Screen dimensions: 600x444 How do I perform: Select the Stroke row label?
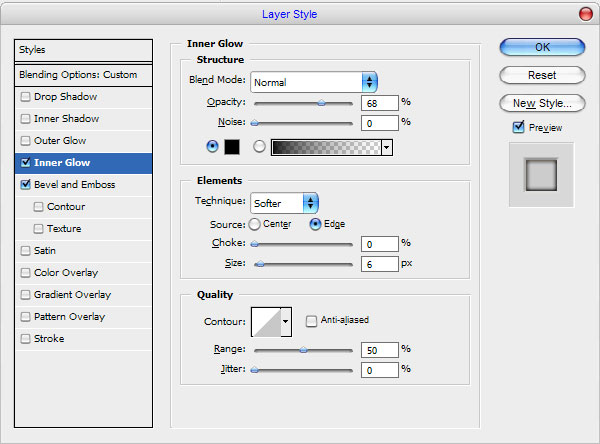pyautogui.click(x=49, y=339)
